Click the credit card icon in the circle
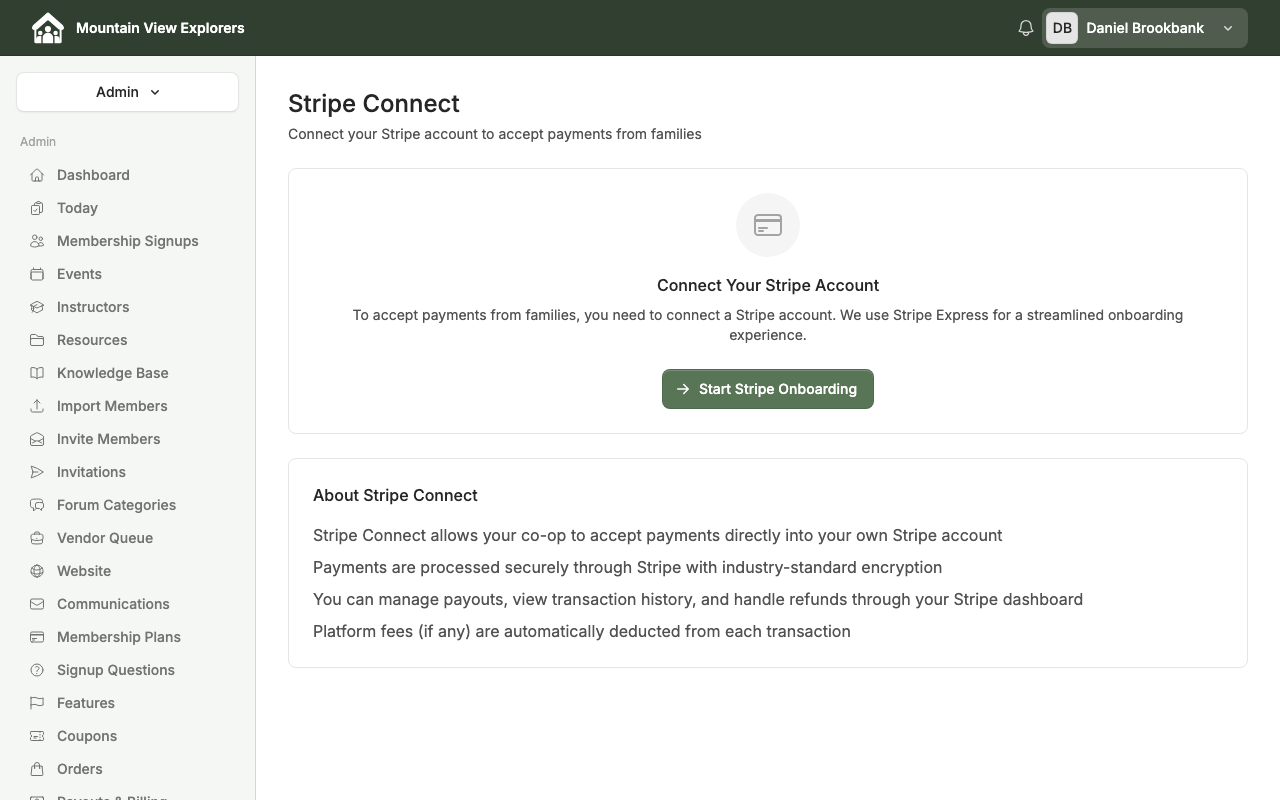The image size is (1280, 800). (768, 225)
